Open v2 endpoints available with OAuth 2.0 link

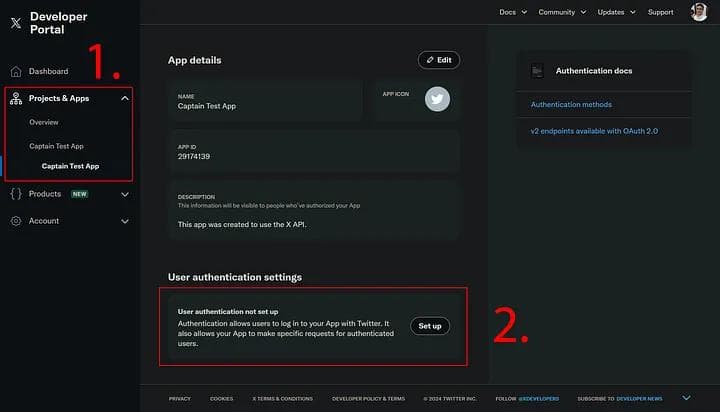click(x=594, y=131)
